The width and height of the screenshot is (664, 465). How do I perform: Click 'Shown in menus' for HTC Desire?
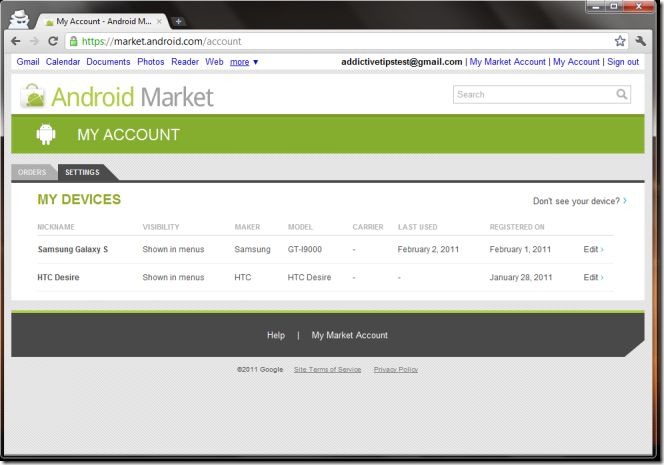coord(173,277)
